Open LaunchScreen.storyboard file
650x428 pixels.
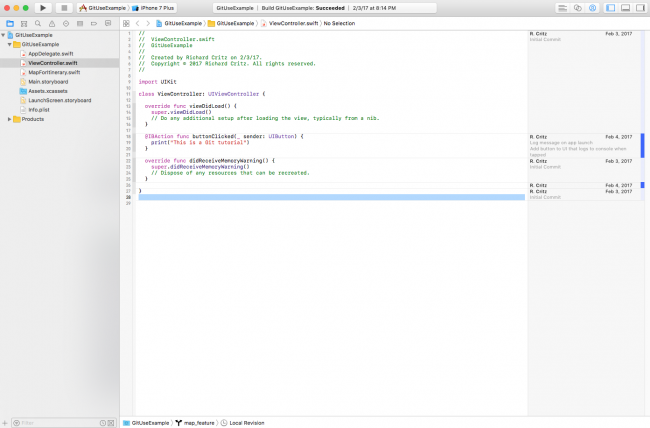coord(60,100)
